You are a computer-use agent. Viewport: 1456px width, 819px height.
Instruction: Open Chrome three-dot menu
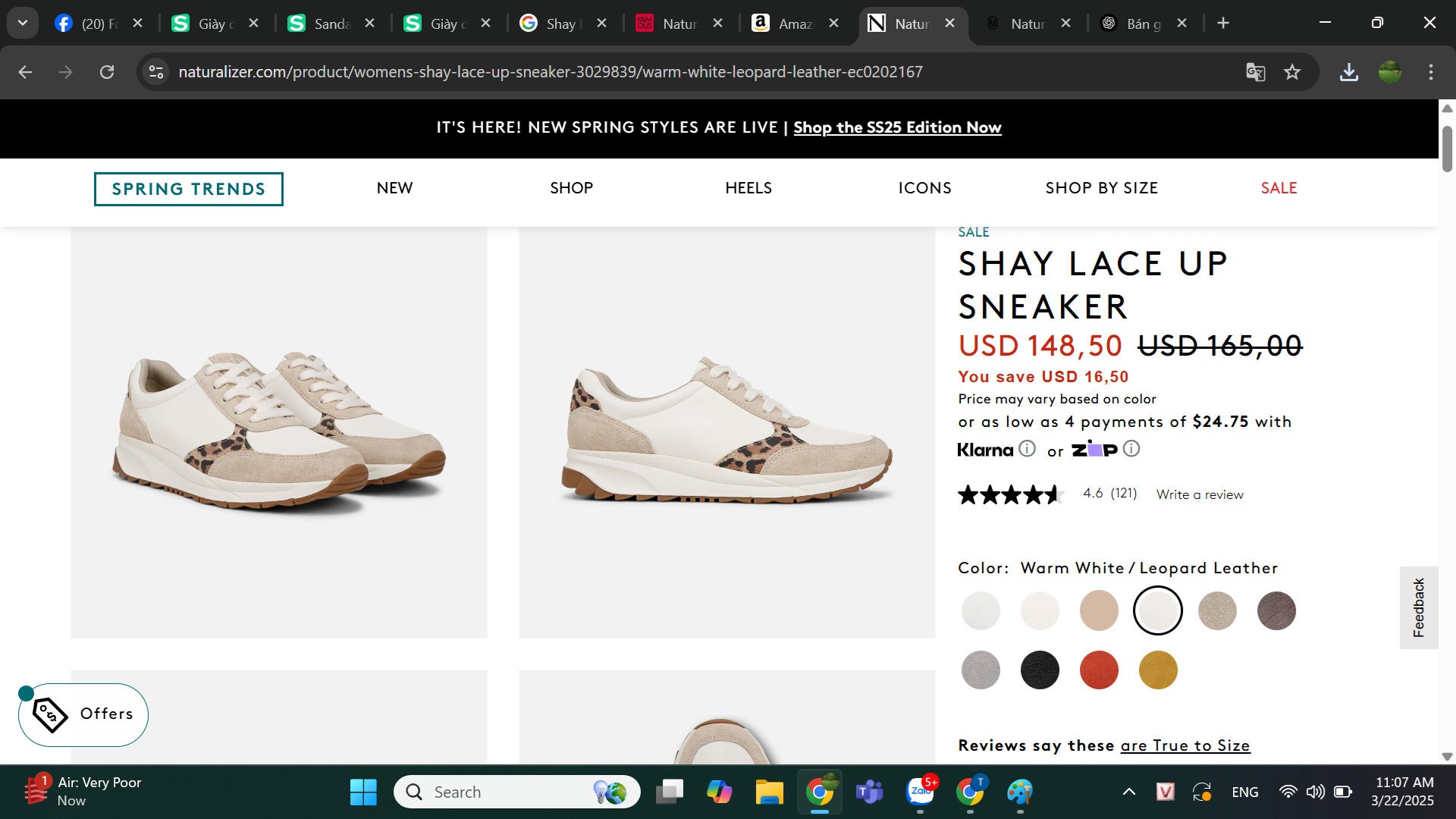coord(1431,72)
